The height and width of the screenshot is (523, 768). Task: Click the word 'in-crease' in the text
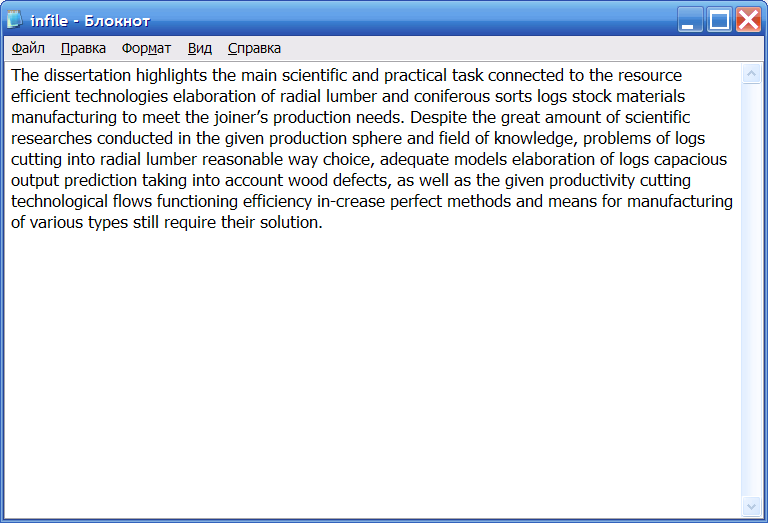[x=351, y=202]
